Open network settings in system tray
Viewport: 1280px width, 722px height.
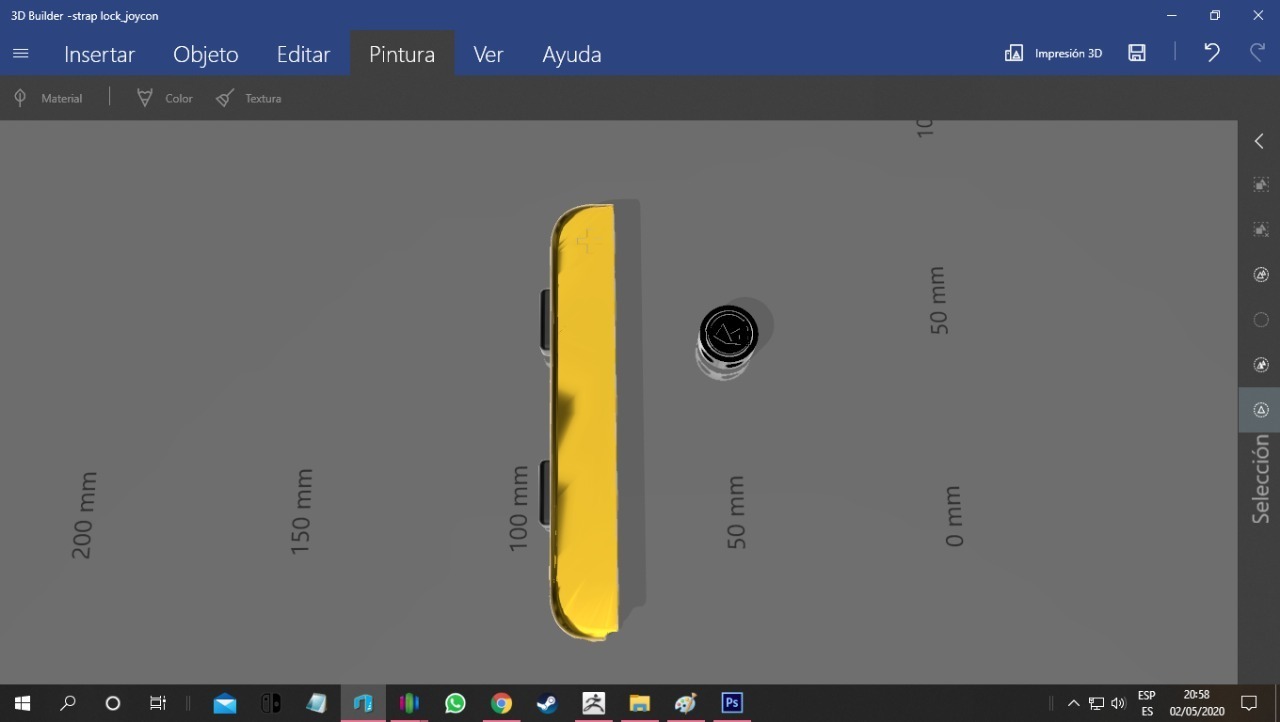(x=1096, y=703)
